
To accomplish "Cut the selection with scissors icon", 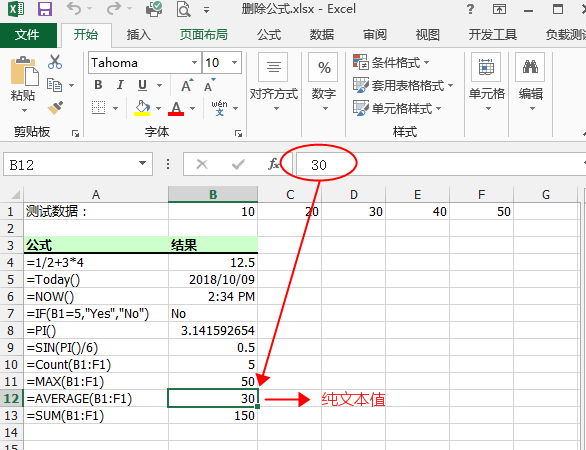I will tap(55, 62).
